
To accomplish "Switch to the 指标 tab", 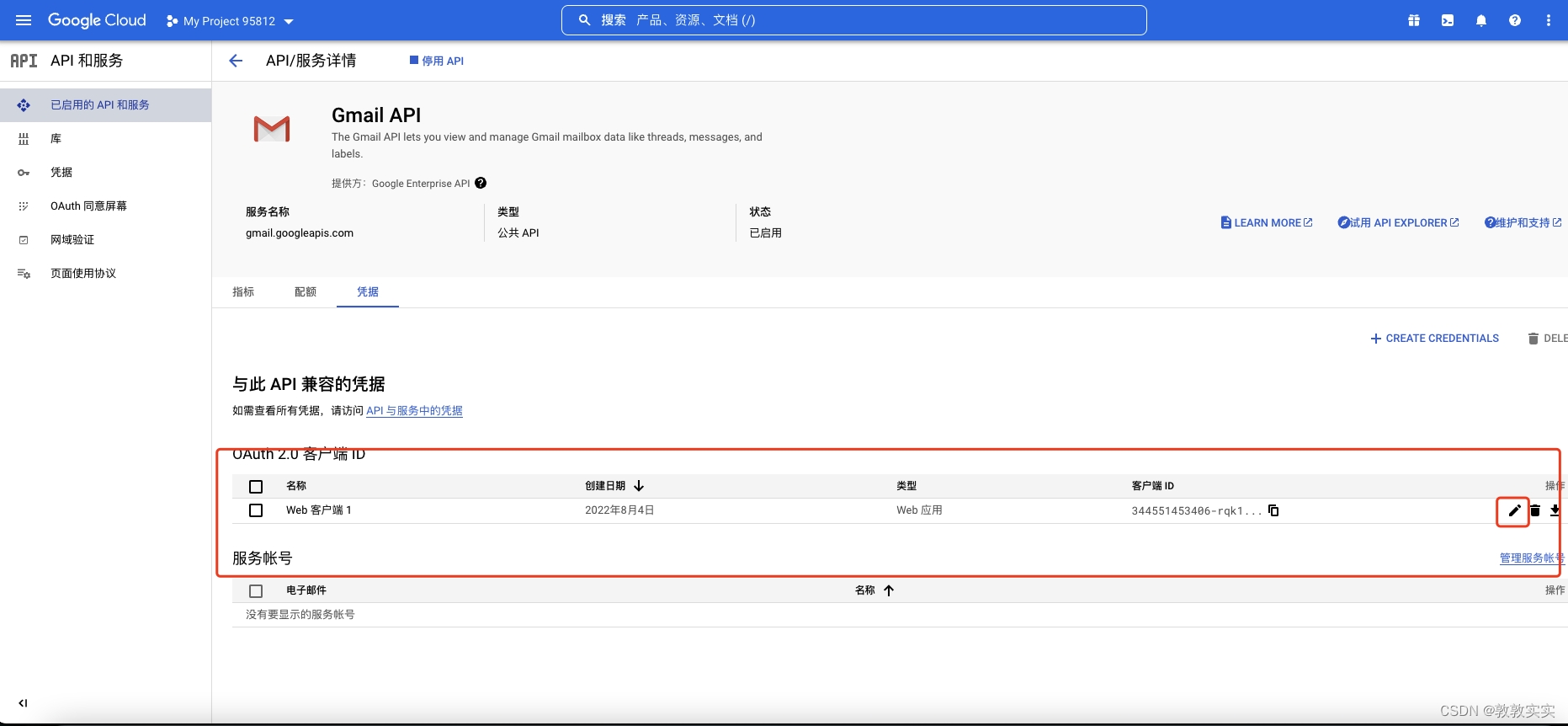I will [243, 291].
